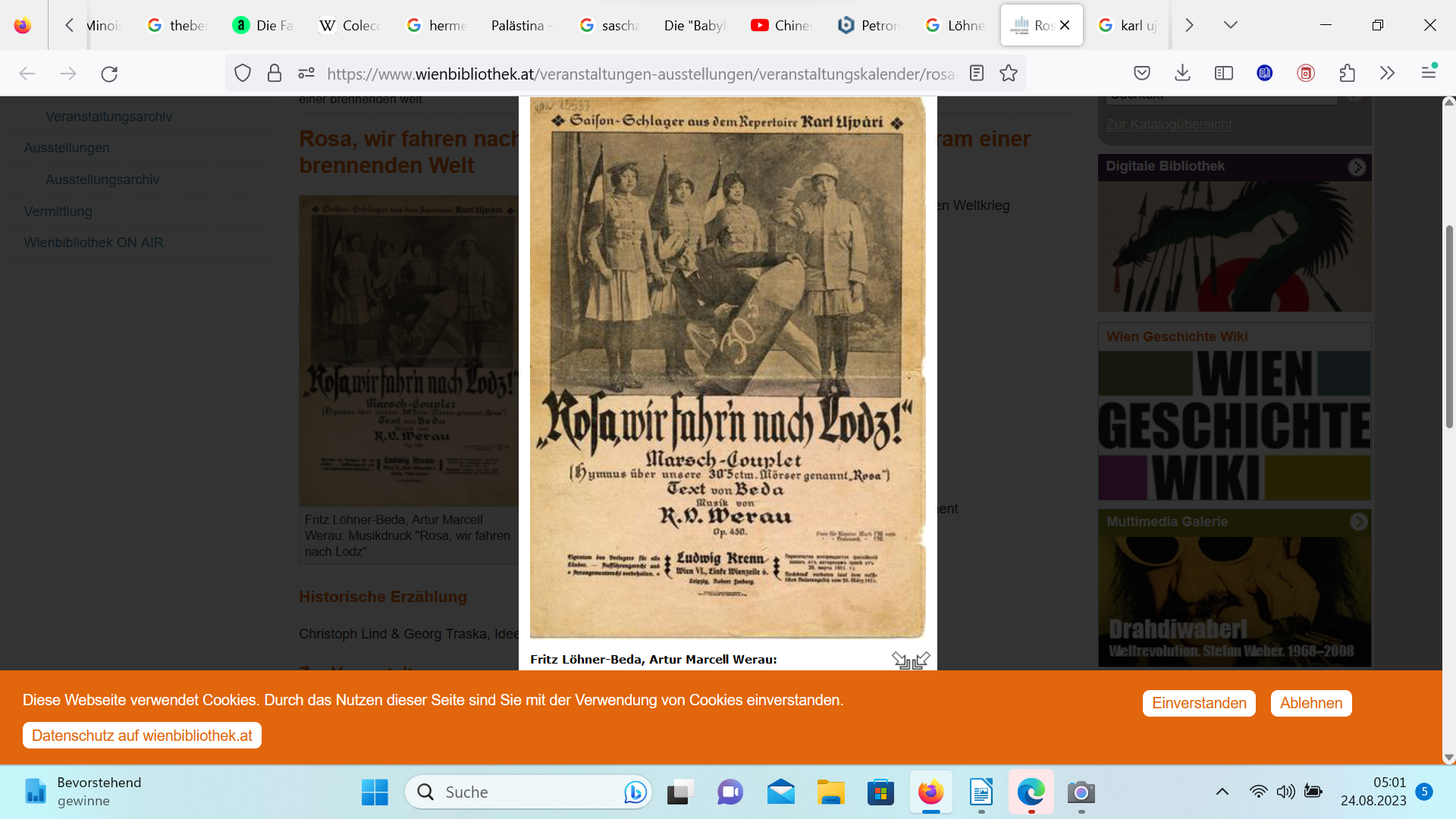The height and width of the screenshot is (819, 1456).
Task: Toggle the Firefox sidebar view icon
Action: click(1223, 74)
